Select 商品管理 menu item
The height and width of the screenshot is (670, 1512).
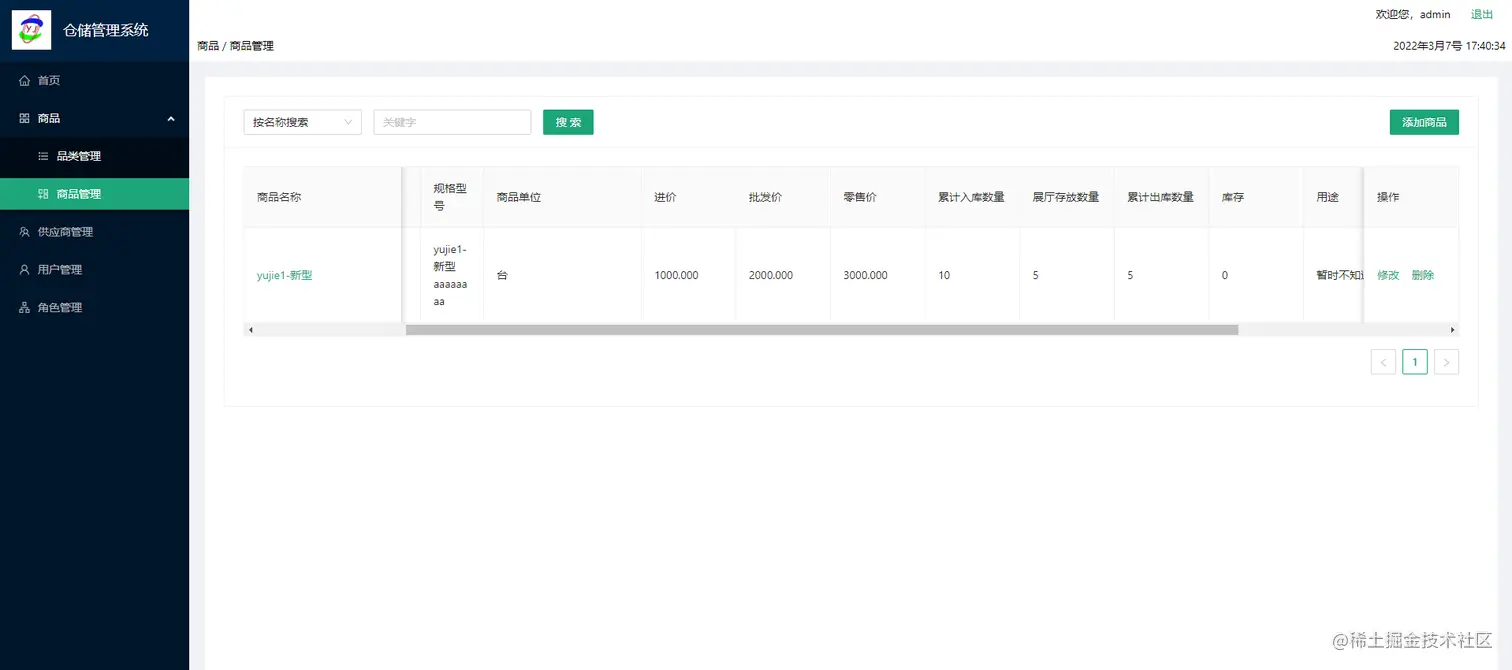tap(94, 194)
